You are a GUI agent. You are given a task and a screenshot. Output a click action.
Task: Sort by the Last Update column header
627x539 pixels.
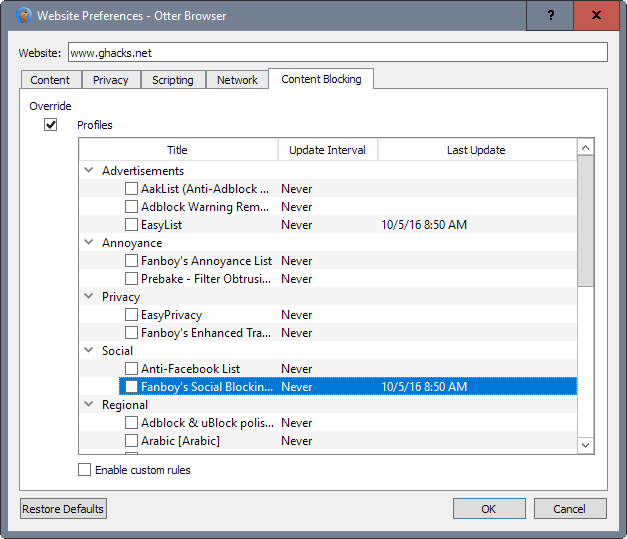pyautogui.click(x=477, y=150)
